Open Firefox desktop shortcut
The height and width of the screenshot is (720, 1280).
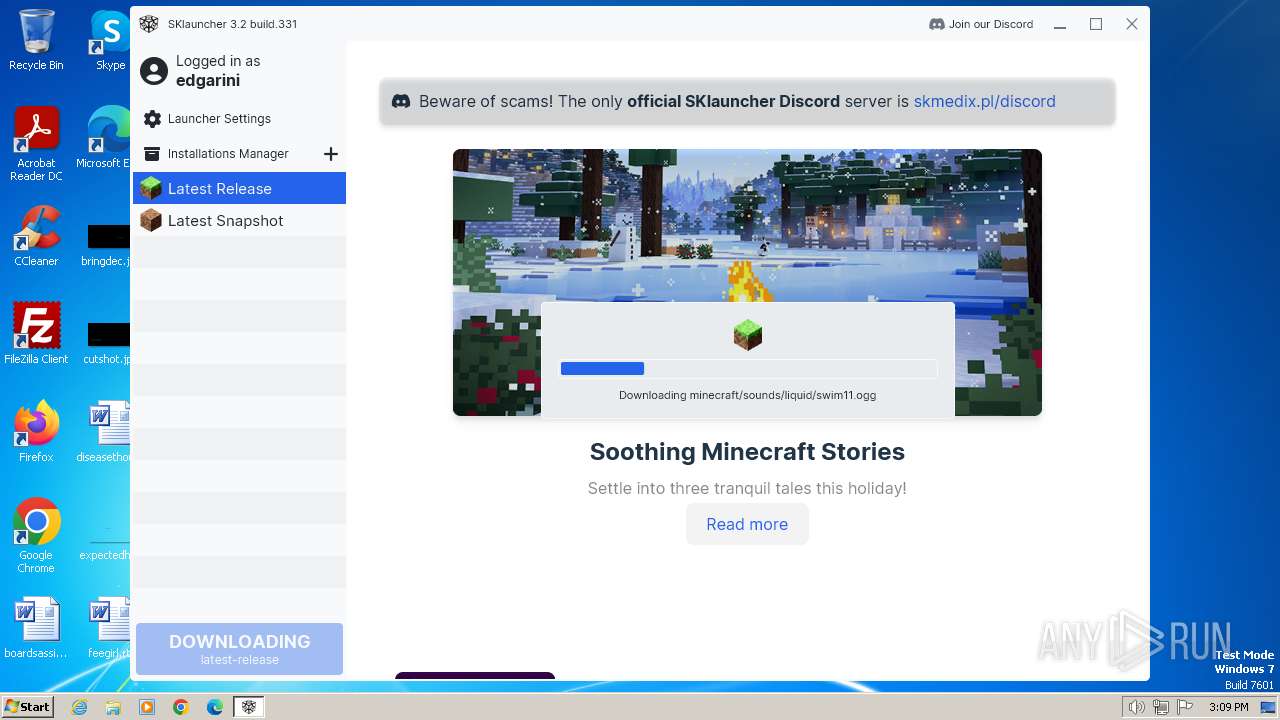(x=36, y=432)
